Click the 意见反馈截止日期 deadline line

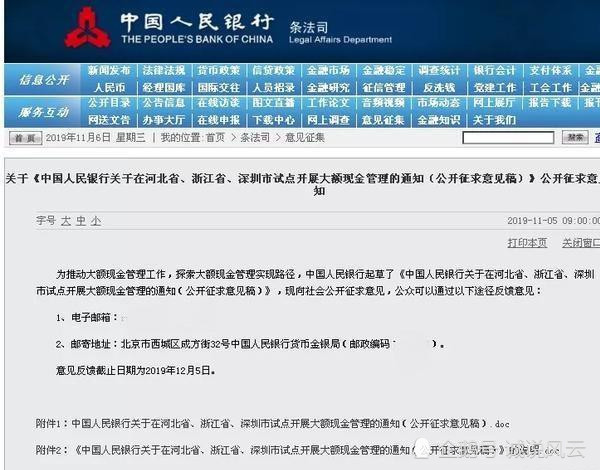(x=135, y=370)
